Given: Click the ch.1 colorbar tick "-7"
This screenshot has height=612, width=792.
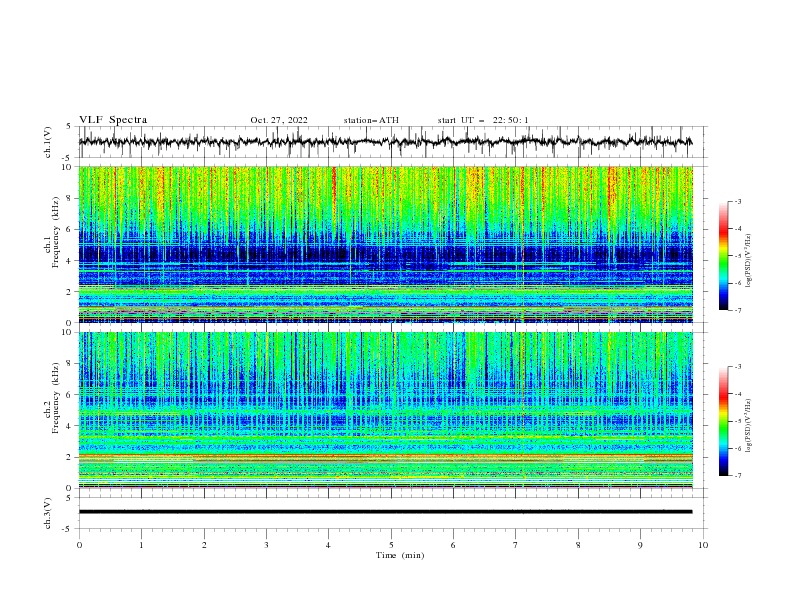Looking at the screenshot, I should tap(737, 310).
